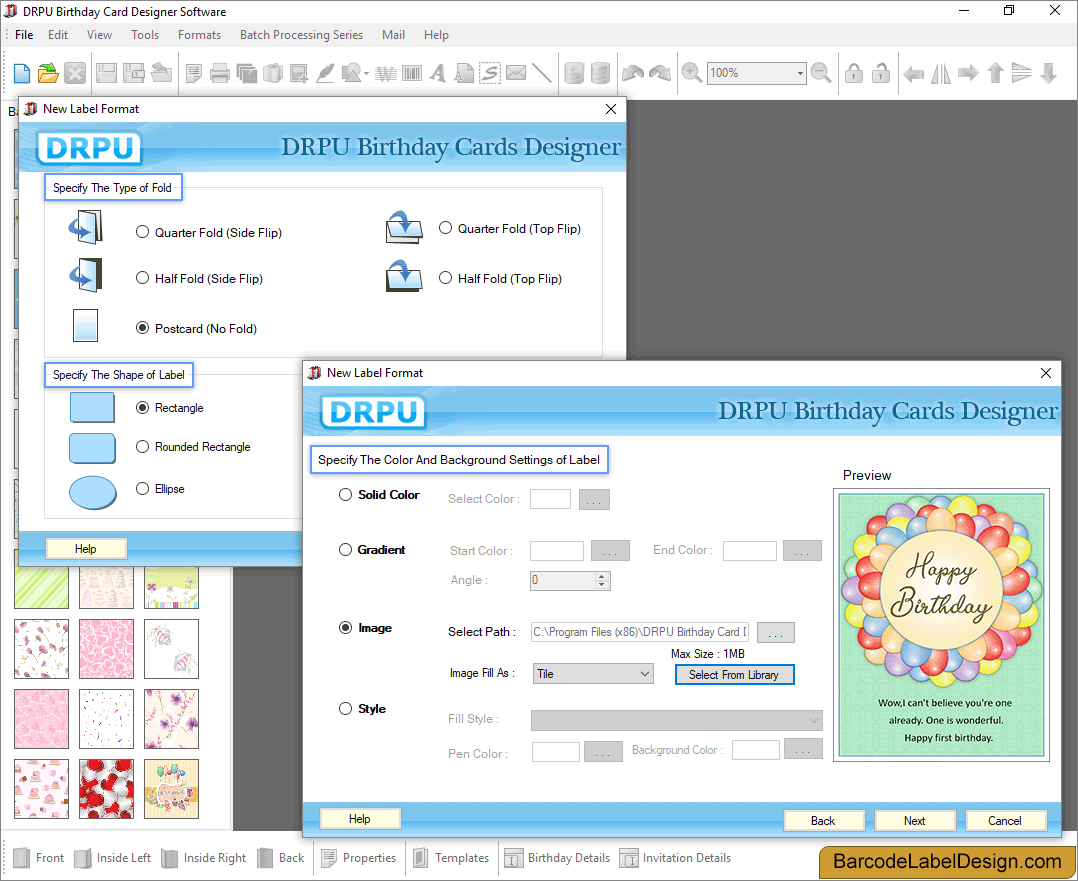Open the File menu

[24, 34]
